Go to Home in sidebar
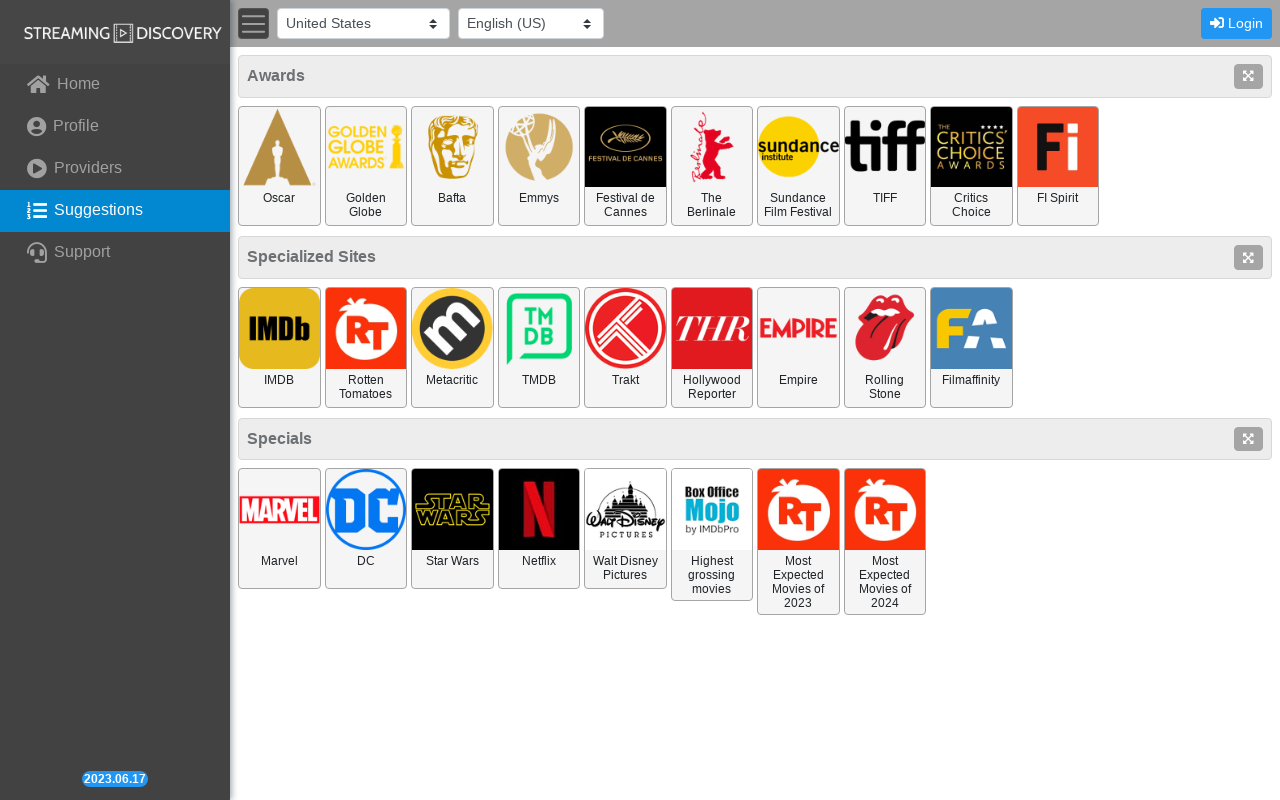1280x800 pixels. tap(115, 84)
